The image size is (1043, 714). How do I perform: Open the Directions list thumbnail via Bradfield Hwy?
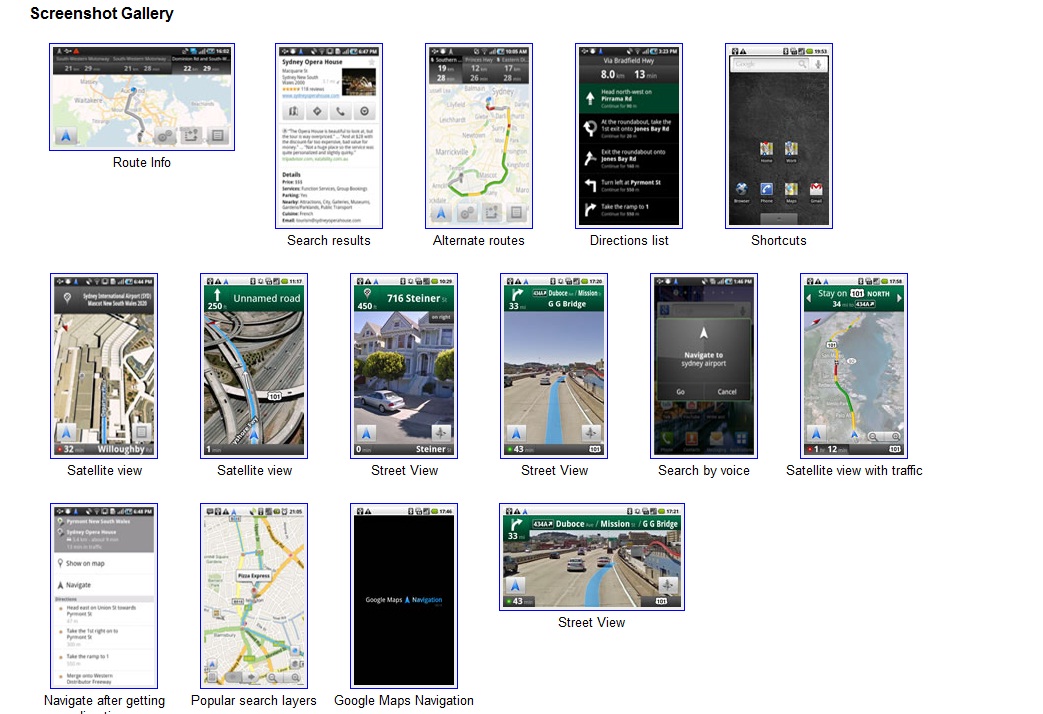[629, 136]
